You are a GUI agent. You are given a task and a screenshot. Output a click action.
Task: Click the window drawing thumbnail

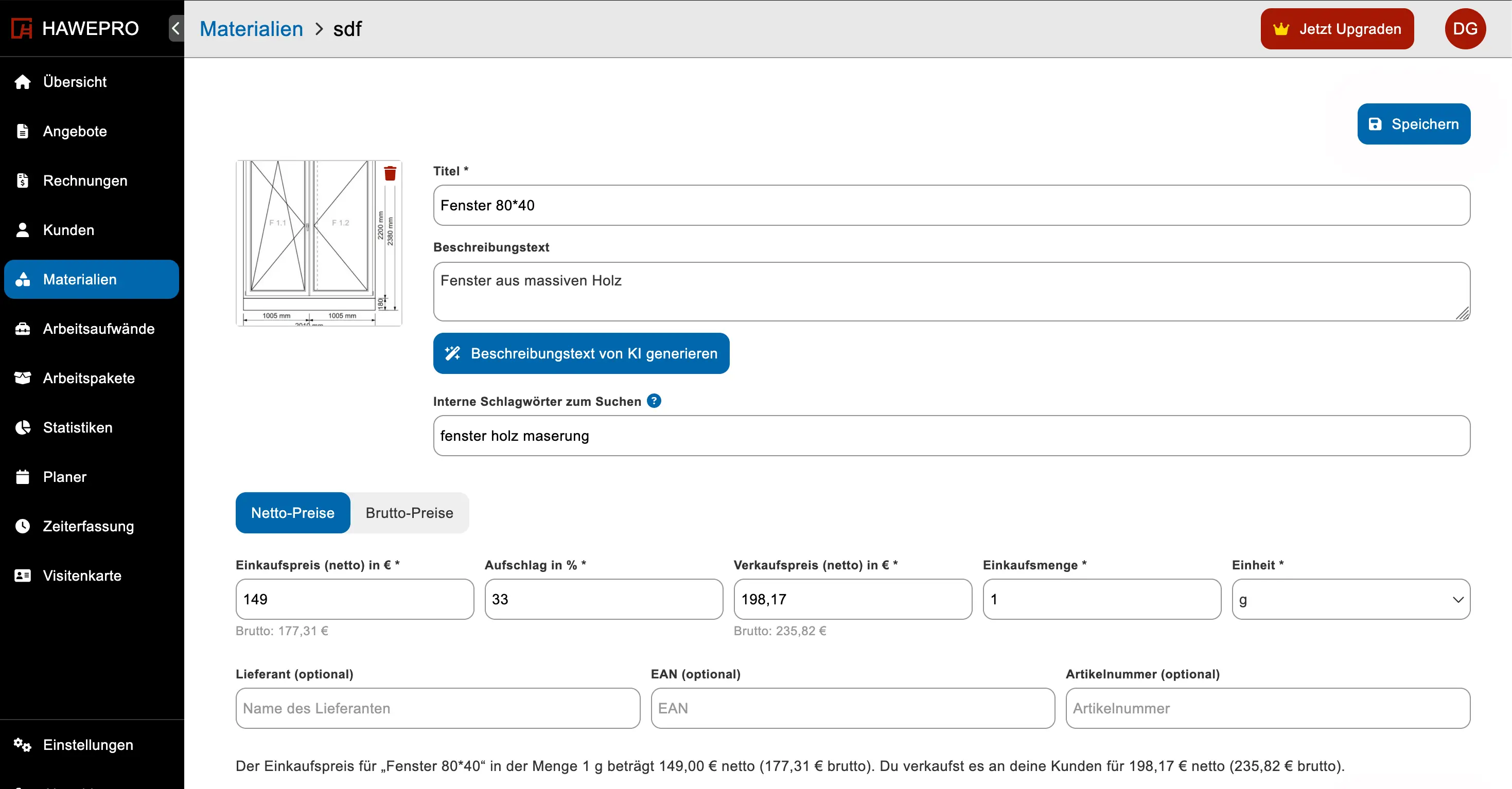[319, 243]
